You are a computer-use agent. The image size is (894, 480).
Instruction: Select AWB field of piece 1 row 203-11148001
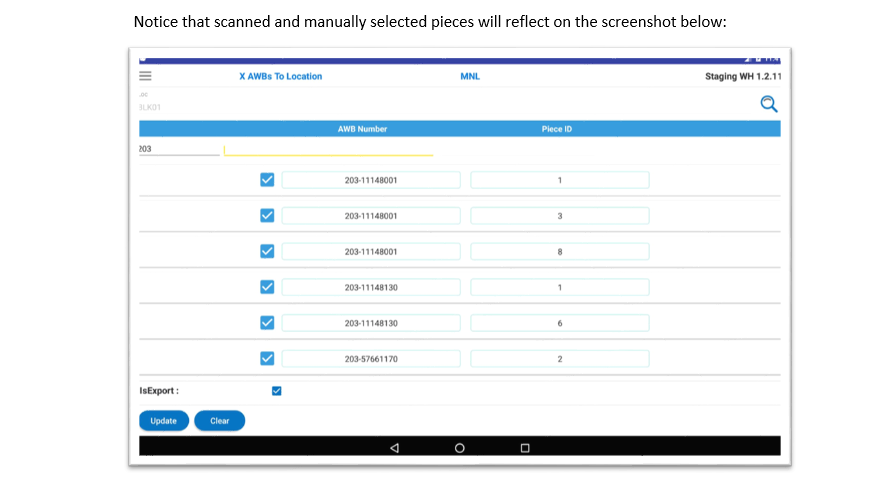(x=371, y=180)
